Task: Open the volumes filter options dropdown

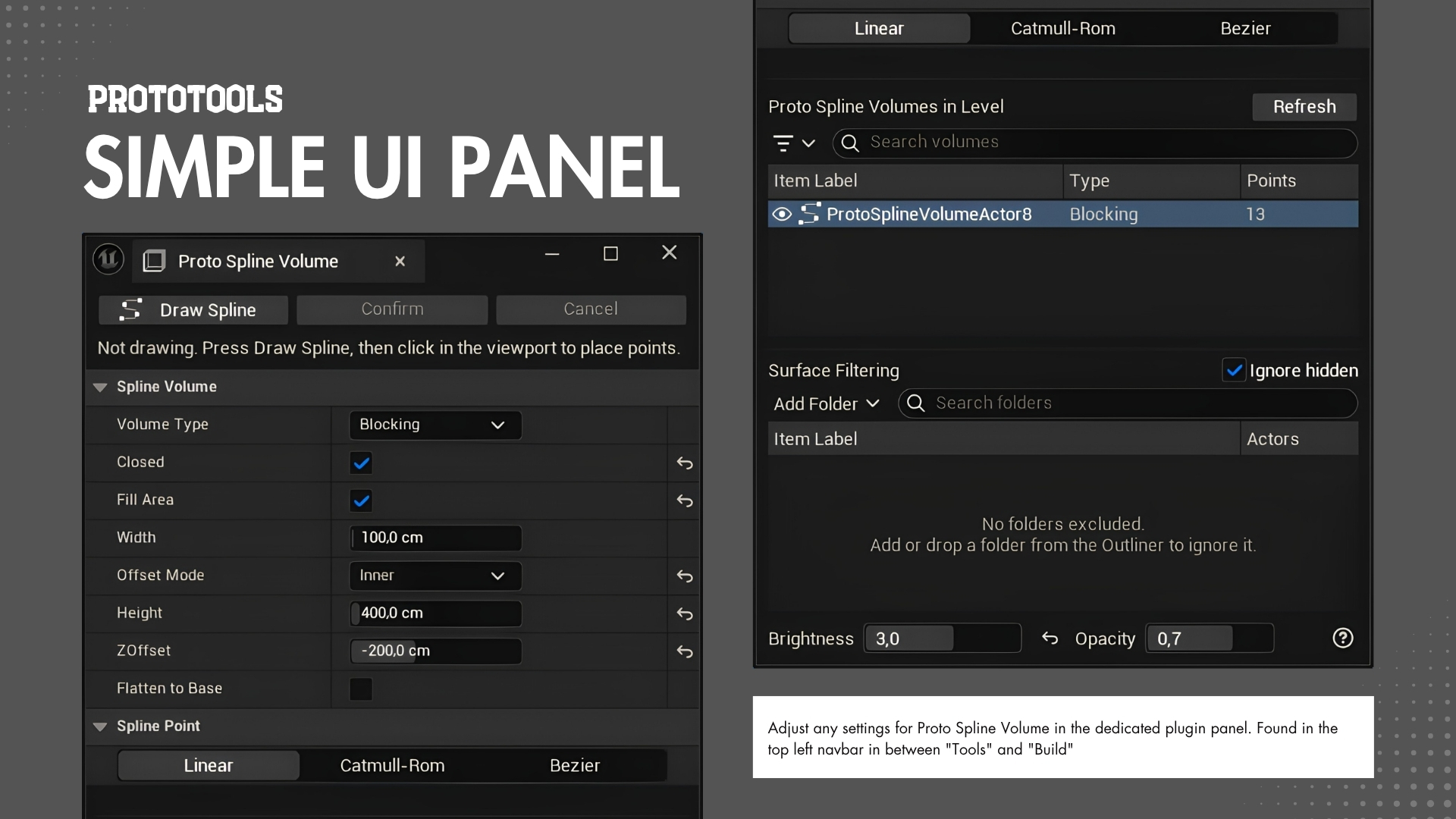Action: point(794,143)
